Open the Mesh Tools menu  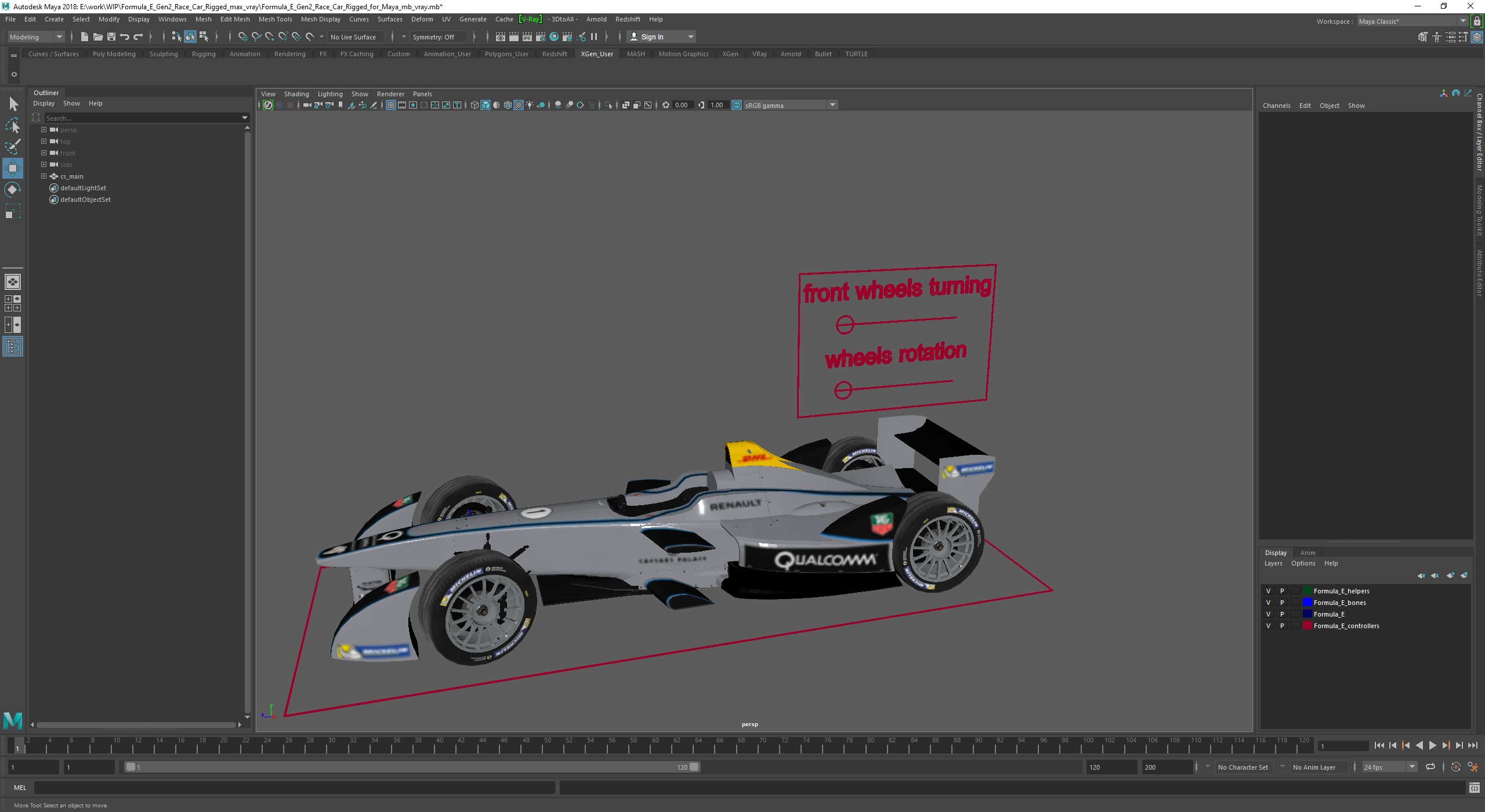[275, 19]
